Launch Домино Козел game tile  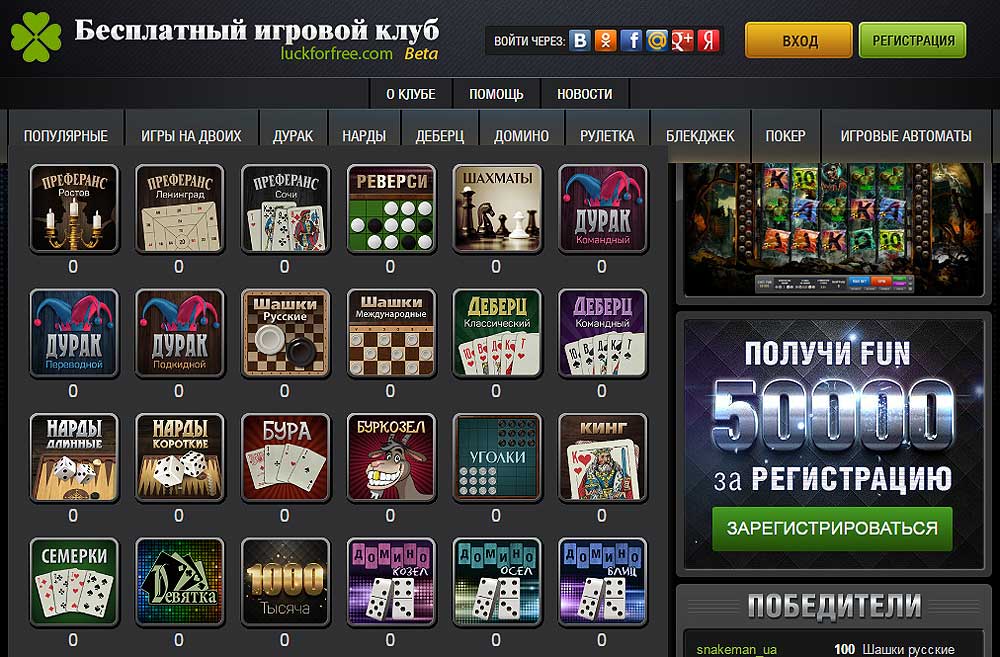click(391, 582)
